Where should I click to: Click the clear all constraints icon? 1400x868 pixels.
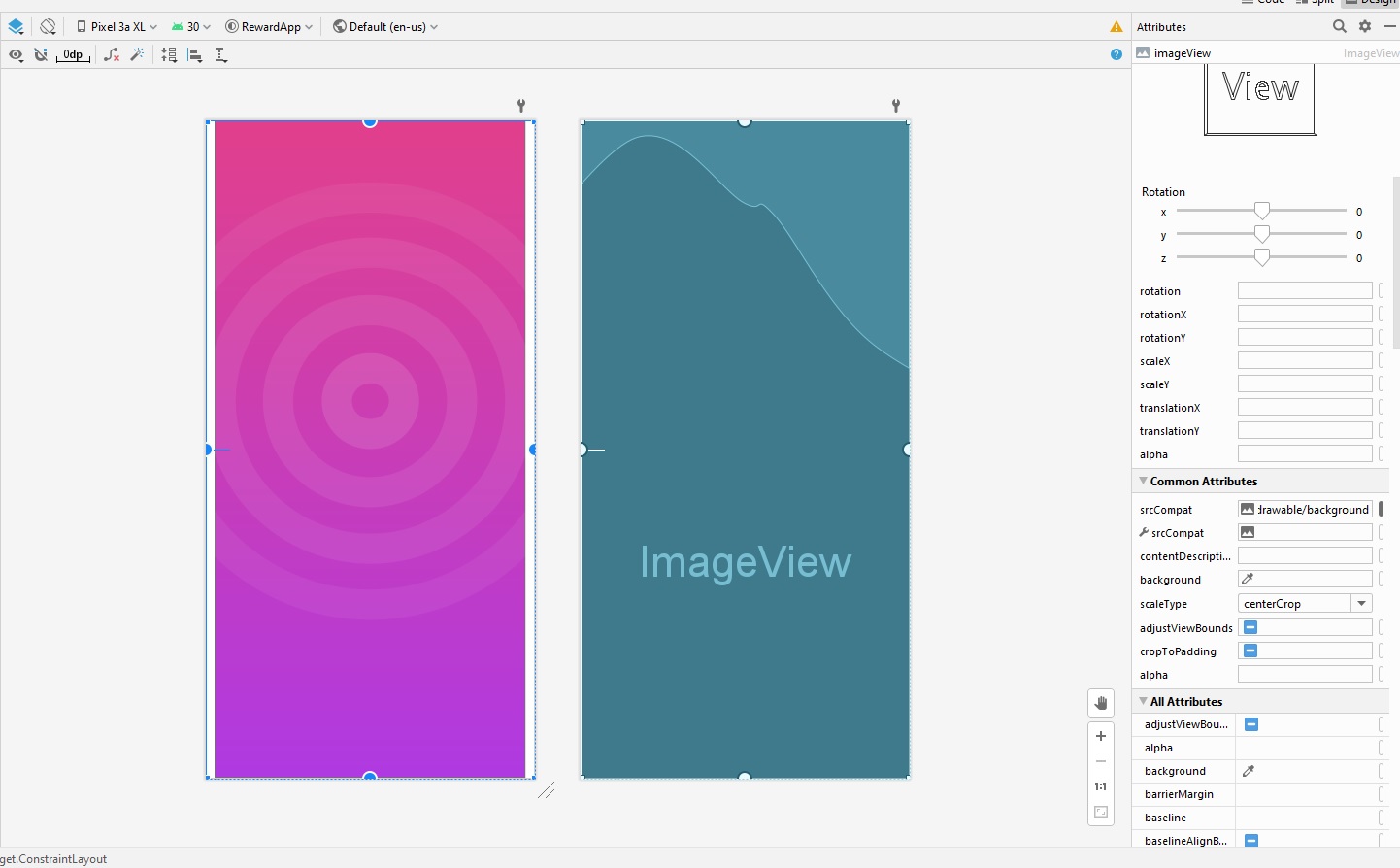pos(112,55)
